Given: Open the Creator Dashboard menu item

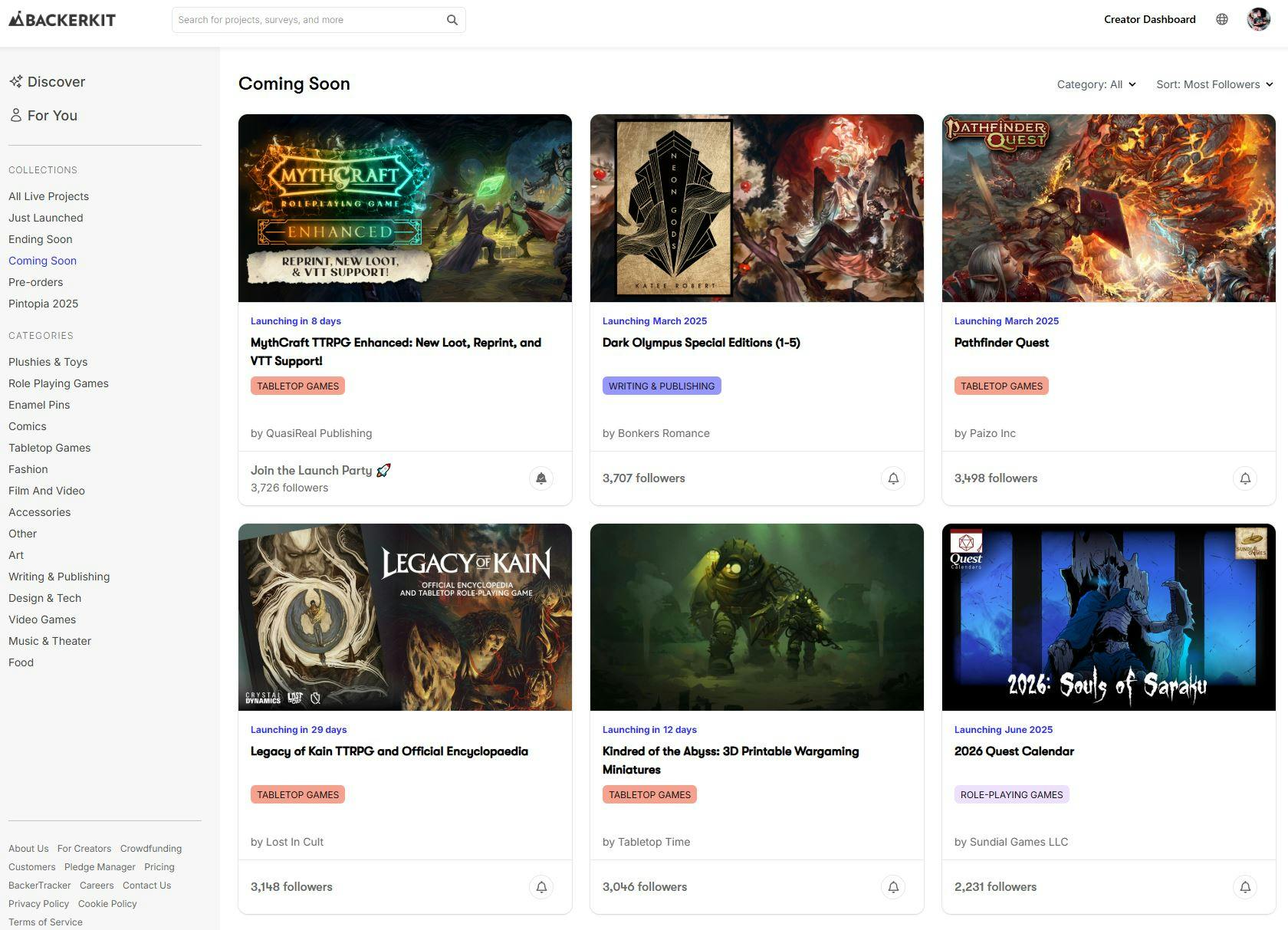Looking at the screenshot, I should click(1148, 19).
